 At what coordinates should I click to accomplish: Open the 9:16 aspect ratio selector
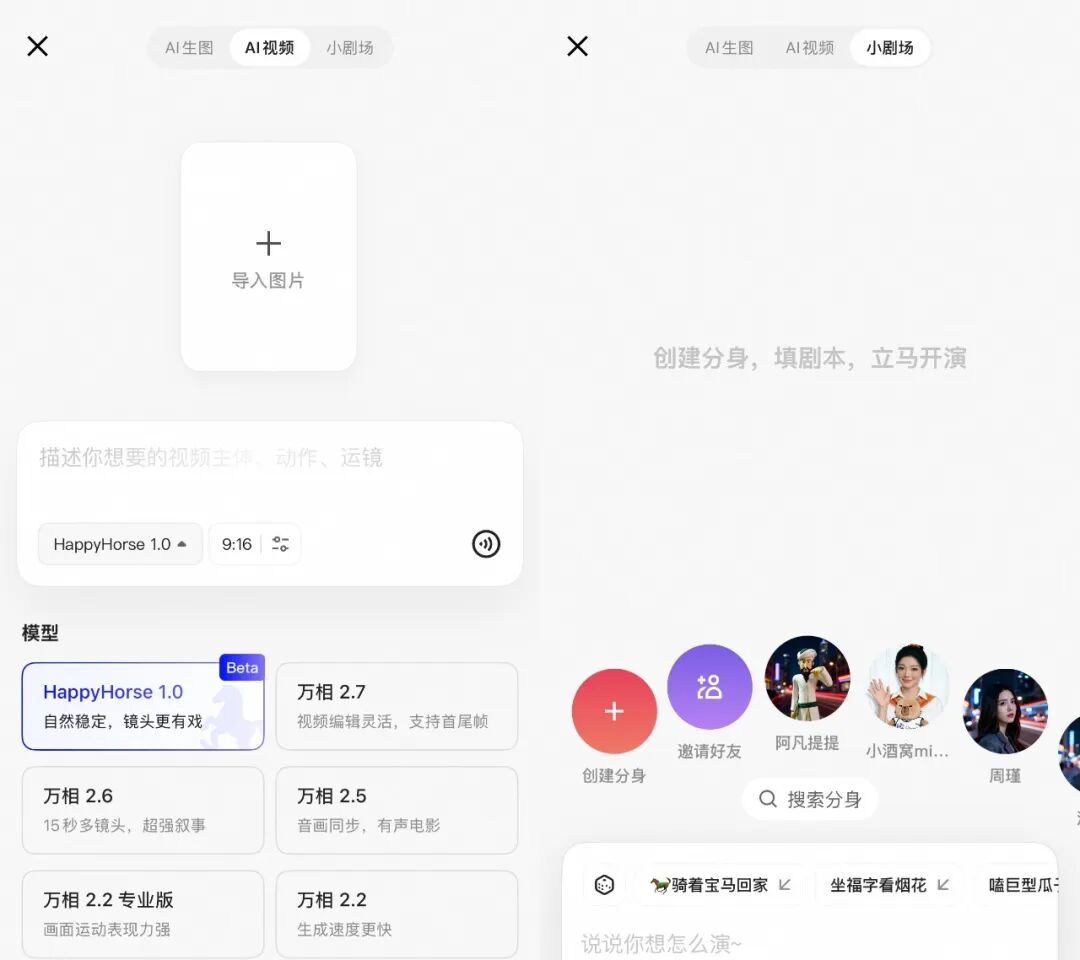click(x=237, y=544)
